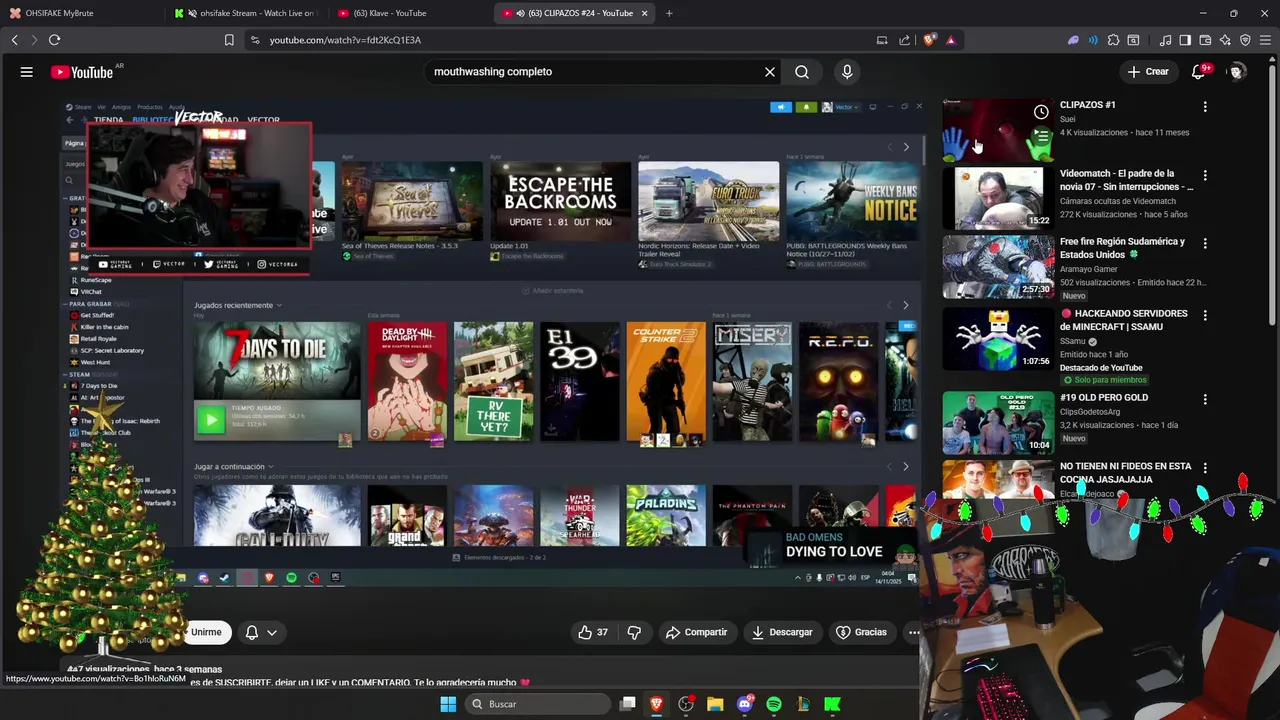1280x720 pixels.
Task: Open CLIPAZOS #1 video title link
Action: (1088, 105)
